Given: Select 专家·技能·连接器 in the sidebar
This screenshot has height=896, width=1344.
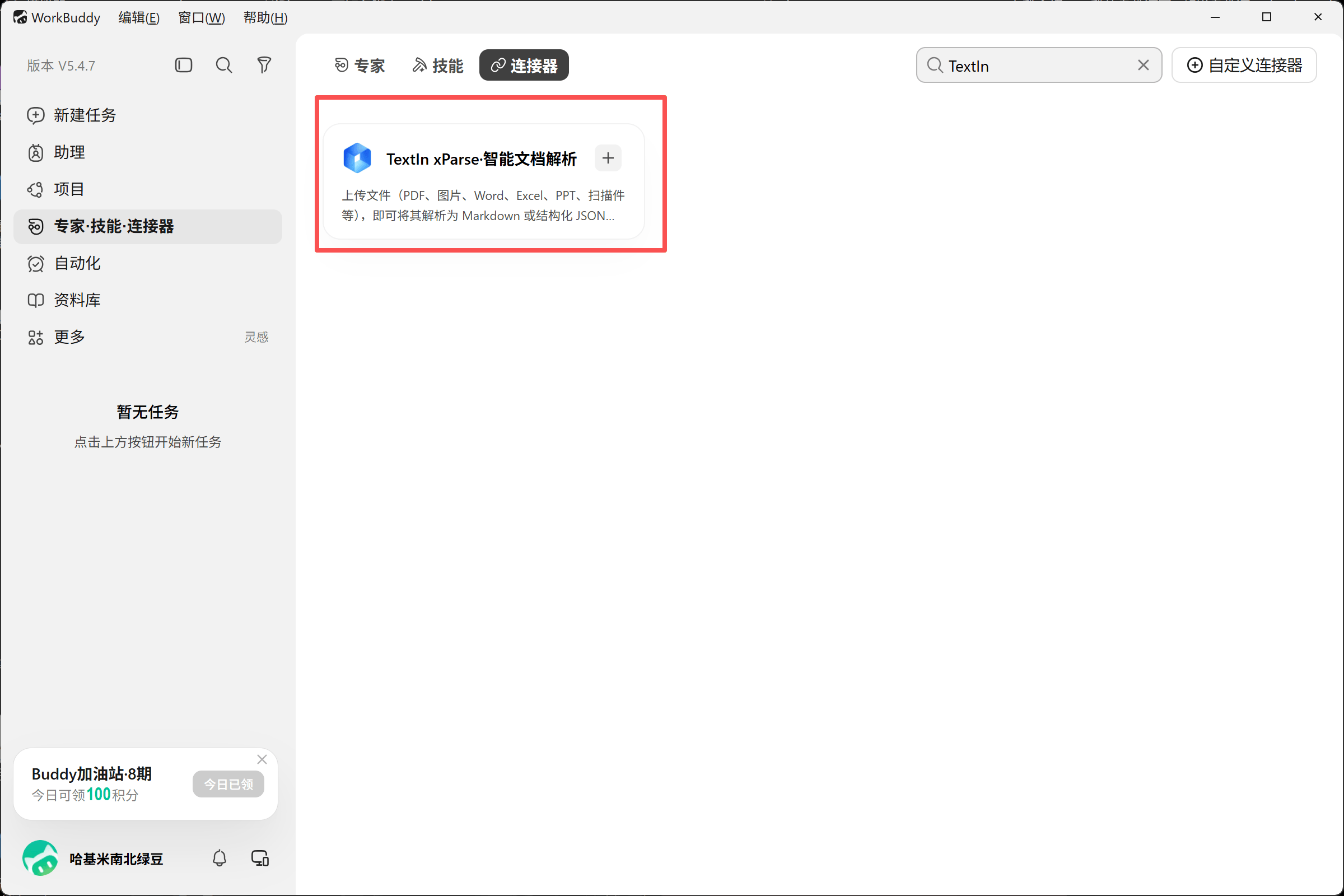Looking at the screenshot, I should tap(147, 226).
